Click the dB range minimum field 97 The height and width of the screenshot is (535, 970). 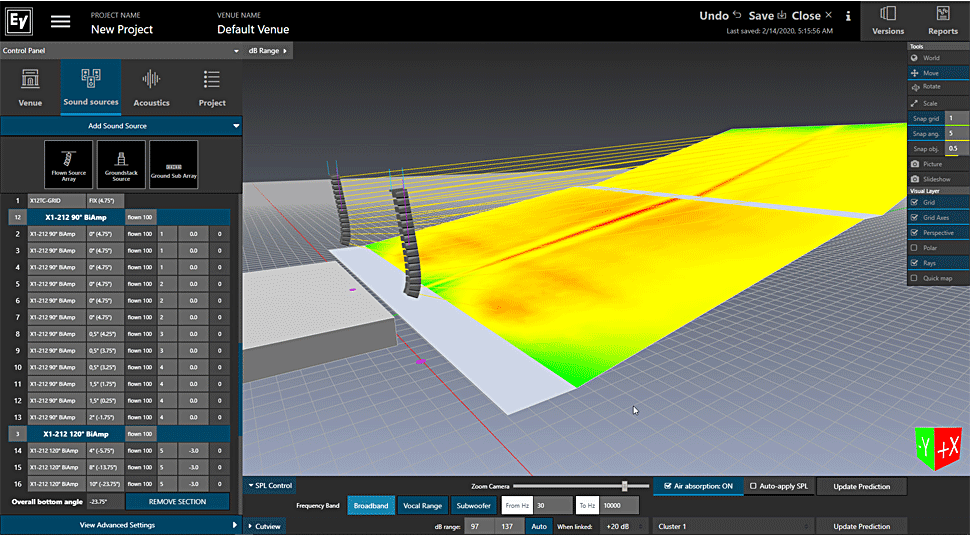coord(479,526)
